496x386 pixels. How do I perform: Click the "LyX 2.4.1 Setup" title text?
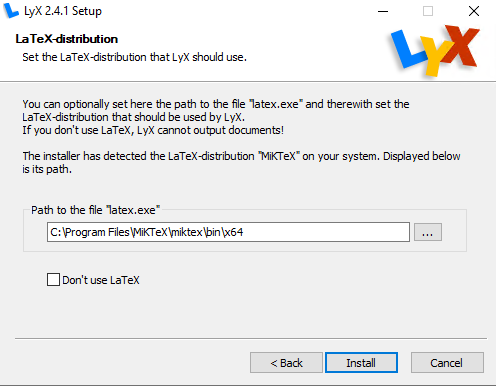pyautogui.click(x=63, y=11)
